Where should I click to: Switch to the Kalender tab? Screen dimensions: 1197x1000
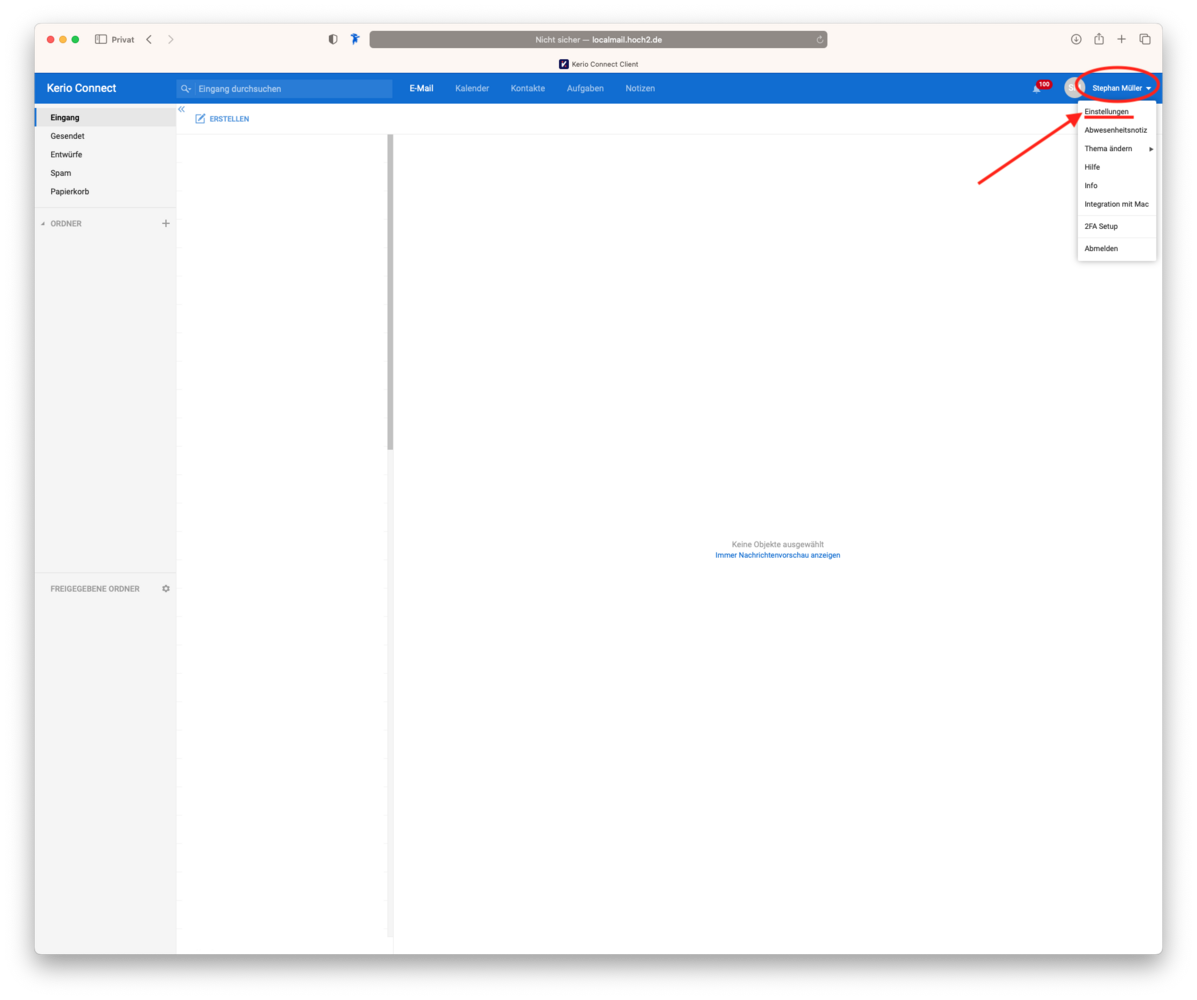pos(472,88)
